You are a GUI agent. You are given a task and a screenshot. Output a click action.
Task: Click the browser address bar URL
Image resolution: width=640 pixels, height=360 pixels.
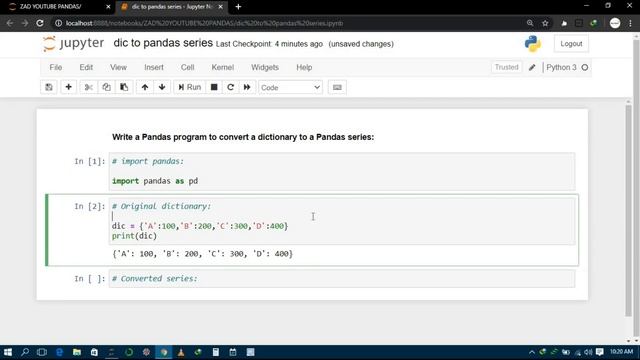tap(204, 23)
